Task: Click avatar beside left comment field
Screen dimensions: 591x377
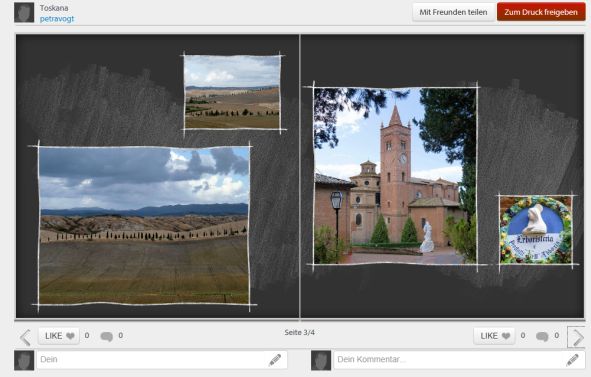Action: (x=24, y=360)
